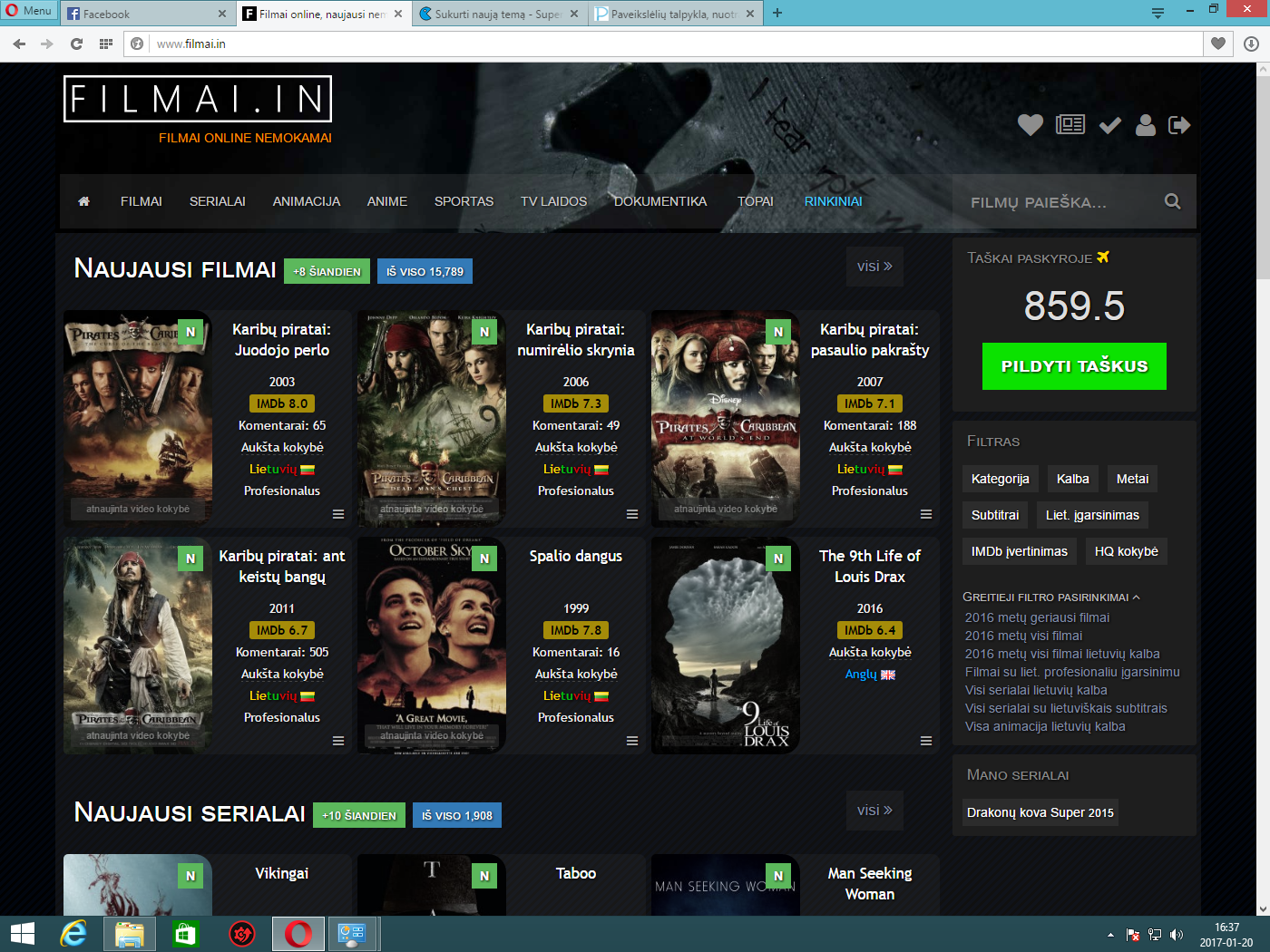The height and width of the screenshot is (952, 1270).
Task: Open Windows Start button
Action: click(23, 934)
